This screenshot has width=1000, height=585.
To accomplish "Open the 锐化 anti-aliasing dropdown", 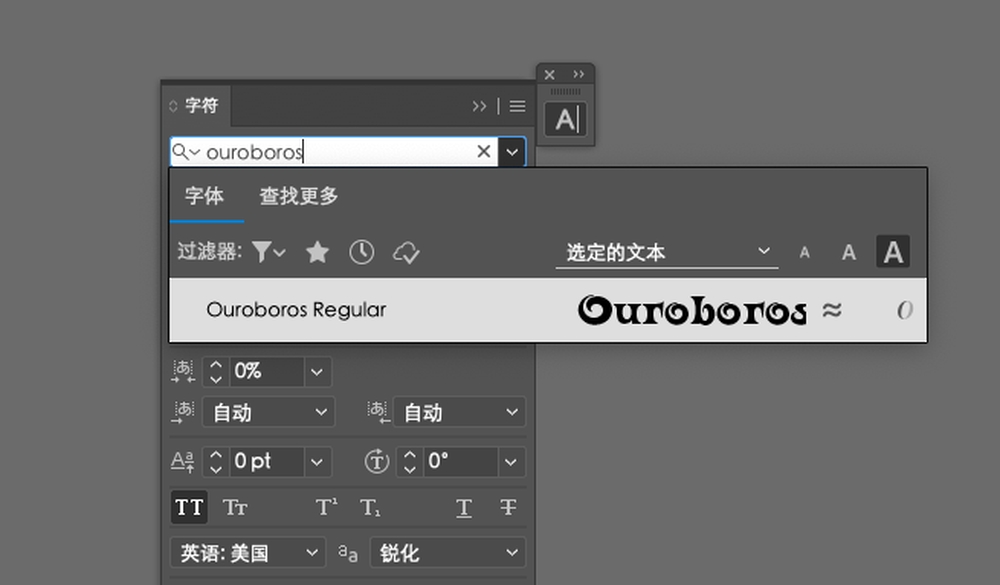I will tap(448, 552).
